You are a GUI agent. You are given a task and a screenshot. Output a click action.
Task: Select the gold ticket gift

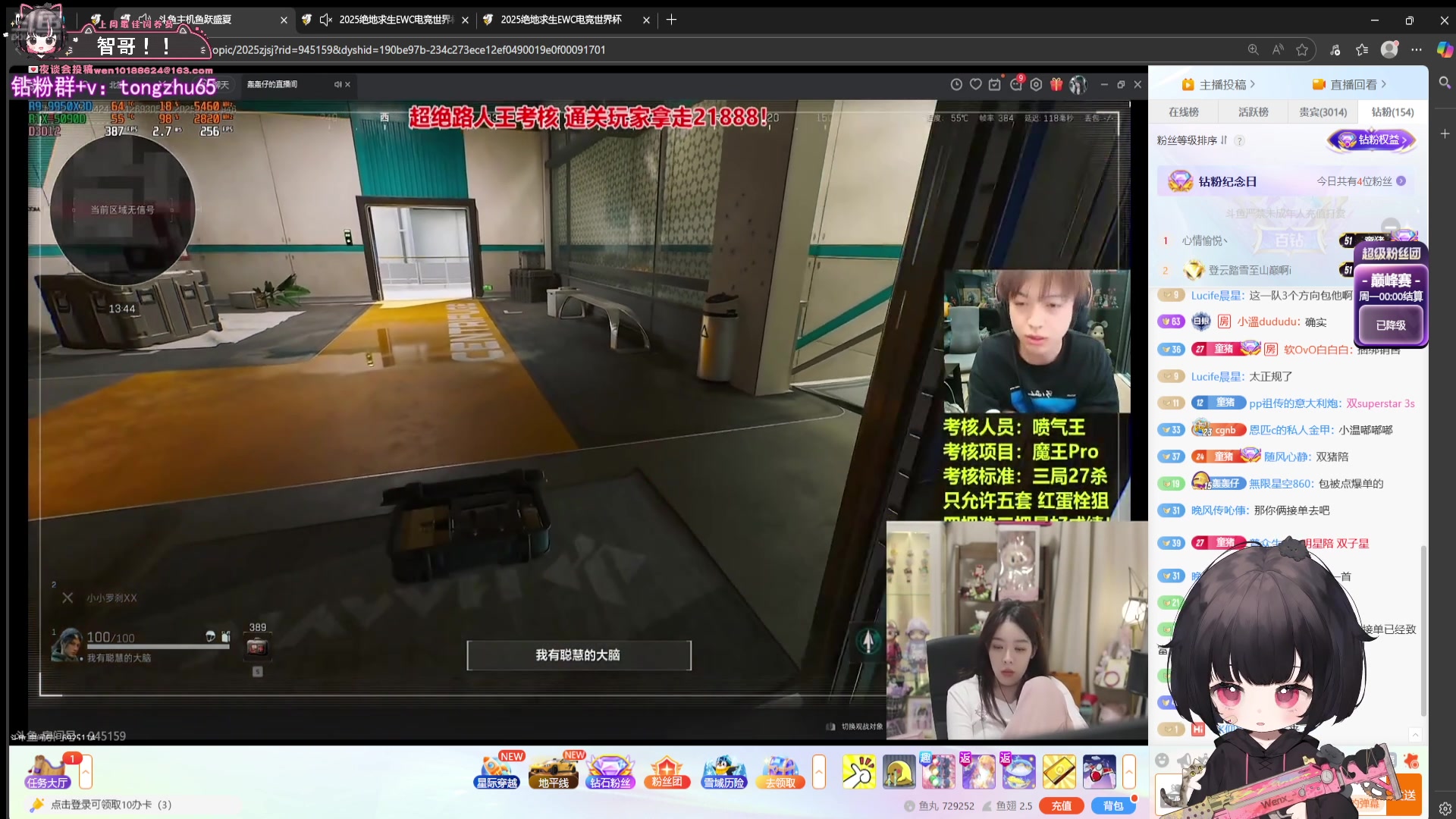[1059, 772]
